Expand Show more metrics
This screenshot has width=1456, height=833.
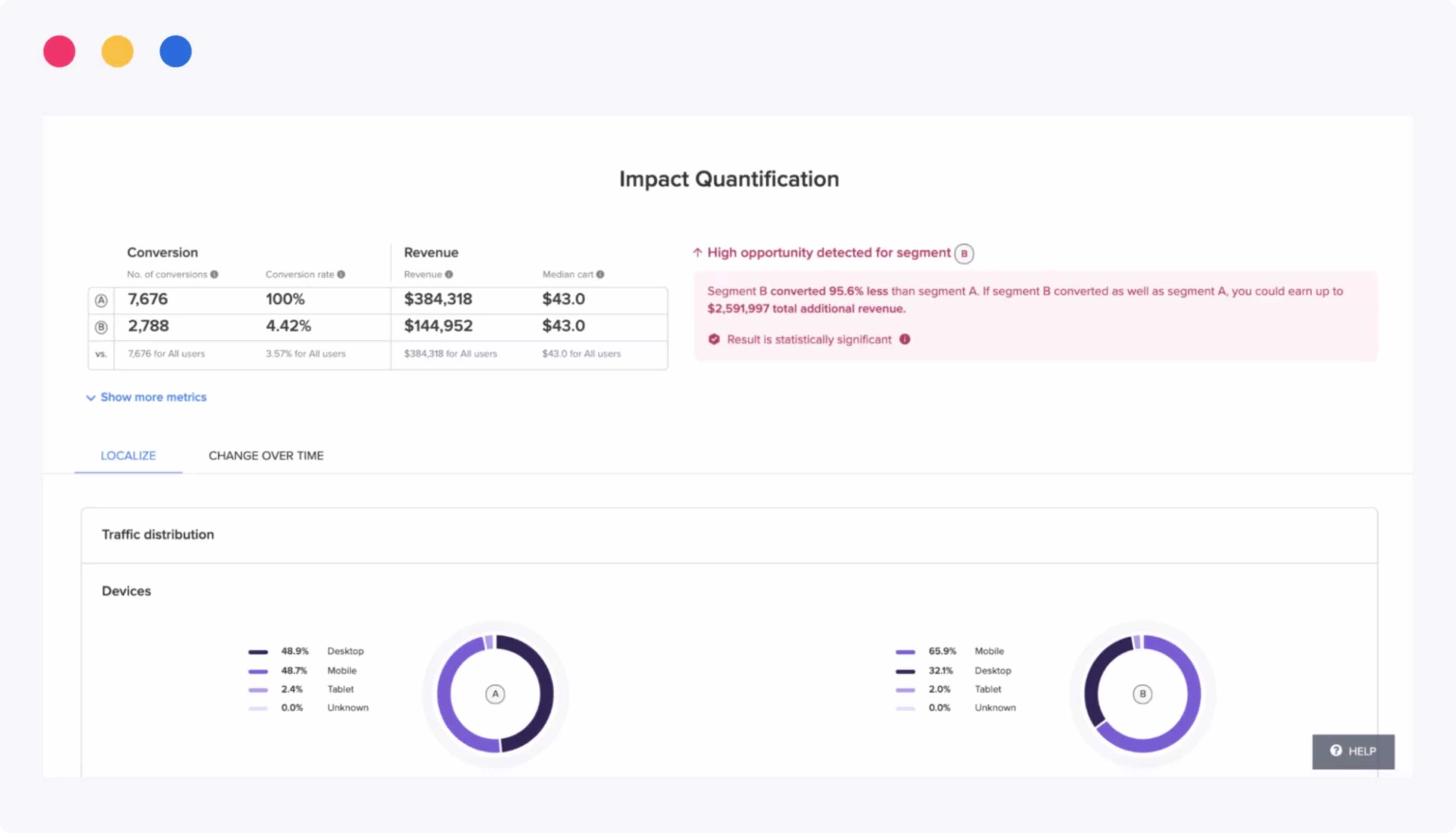point(146,397)
